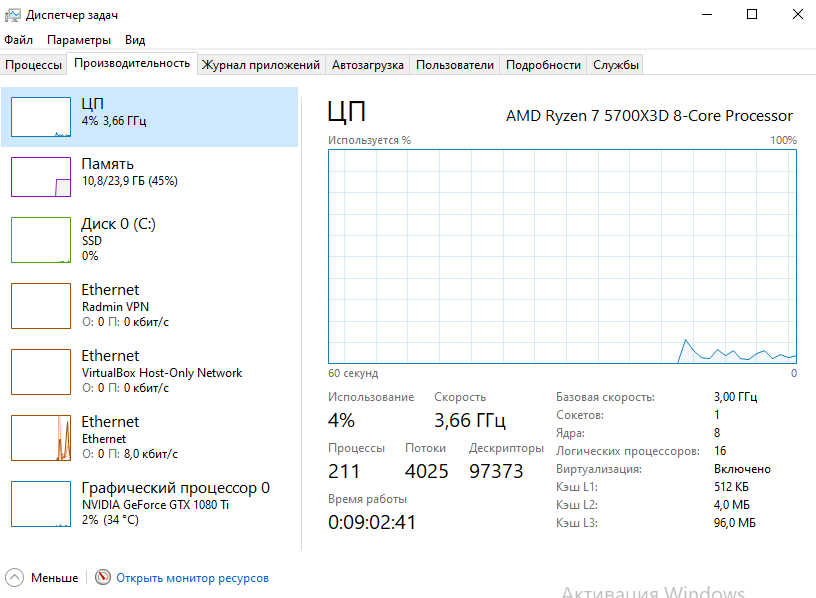The image size is (816, 598).
Task: Click the 'Время работы' label
Action: pos(367,499)
